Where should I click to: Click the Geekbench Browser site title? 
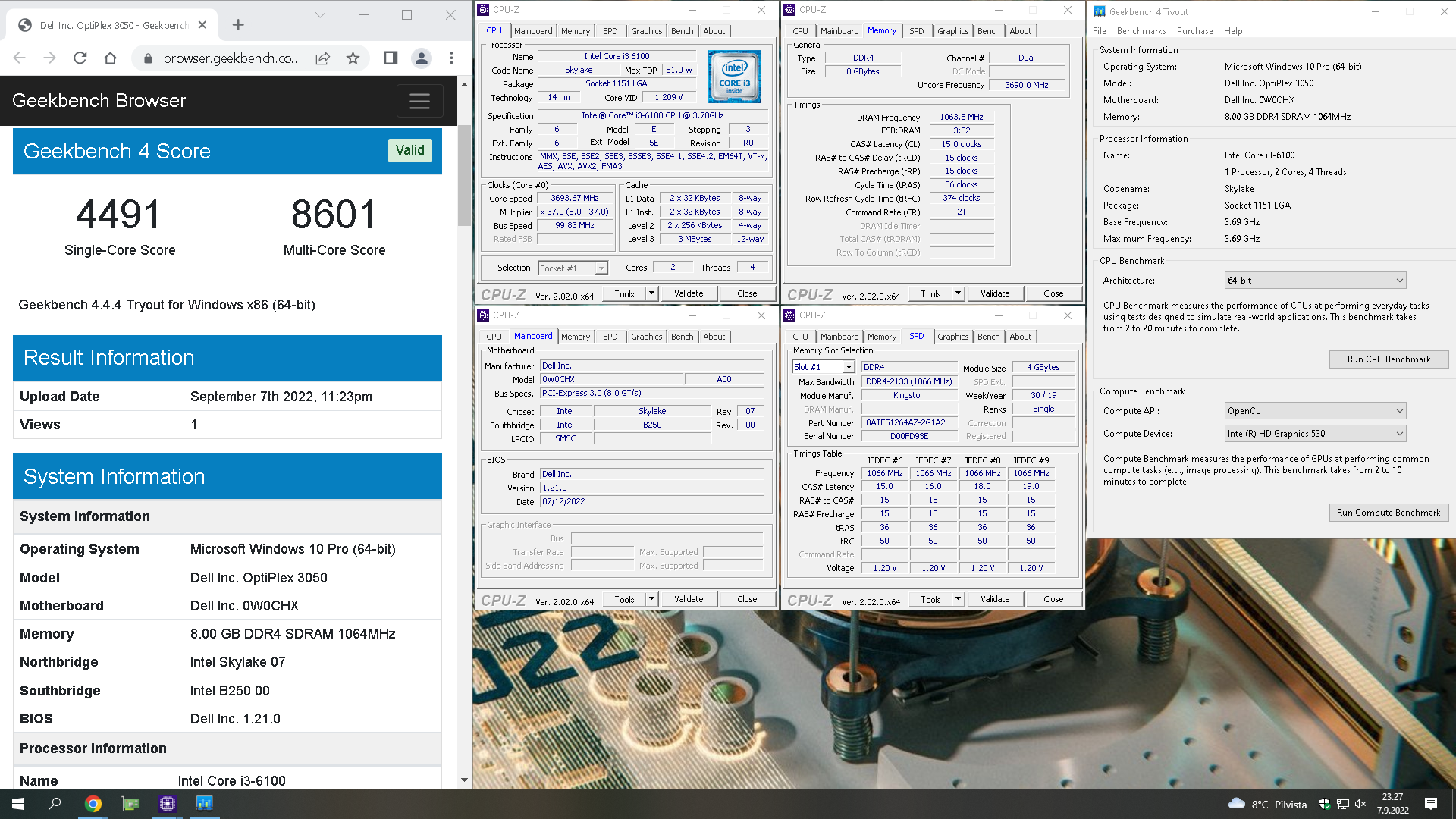pos(99,101)
